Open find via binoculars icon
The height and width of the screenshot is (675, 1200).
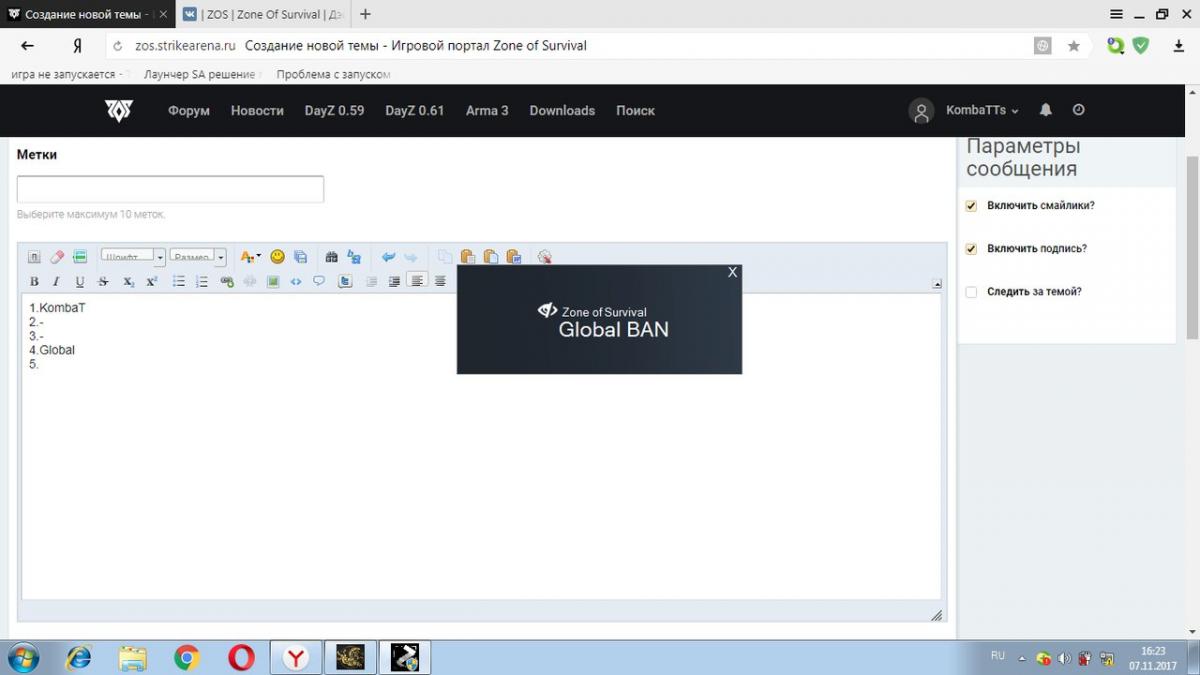[331, 257]
